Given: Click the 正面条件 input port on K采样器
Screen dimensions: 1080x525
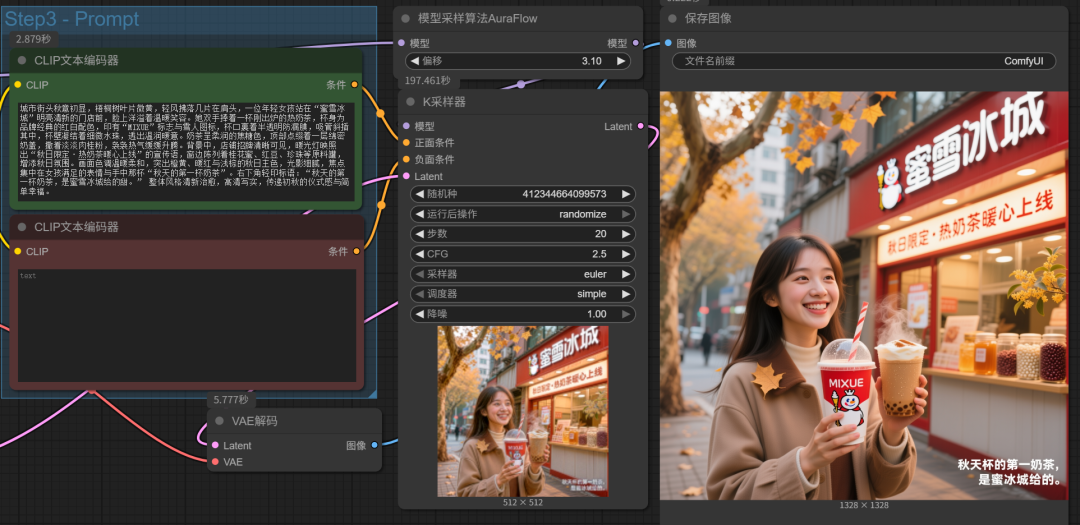Looking at the screenshot, I should click(406, 143).
